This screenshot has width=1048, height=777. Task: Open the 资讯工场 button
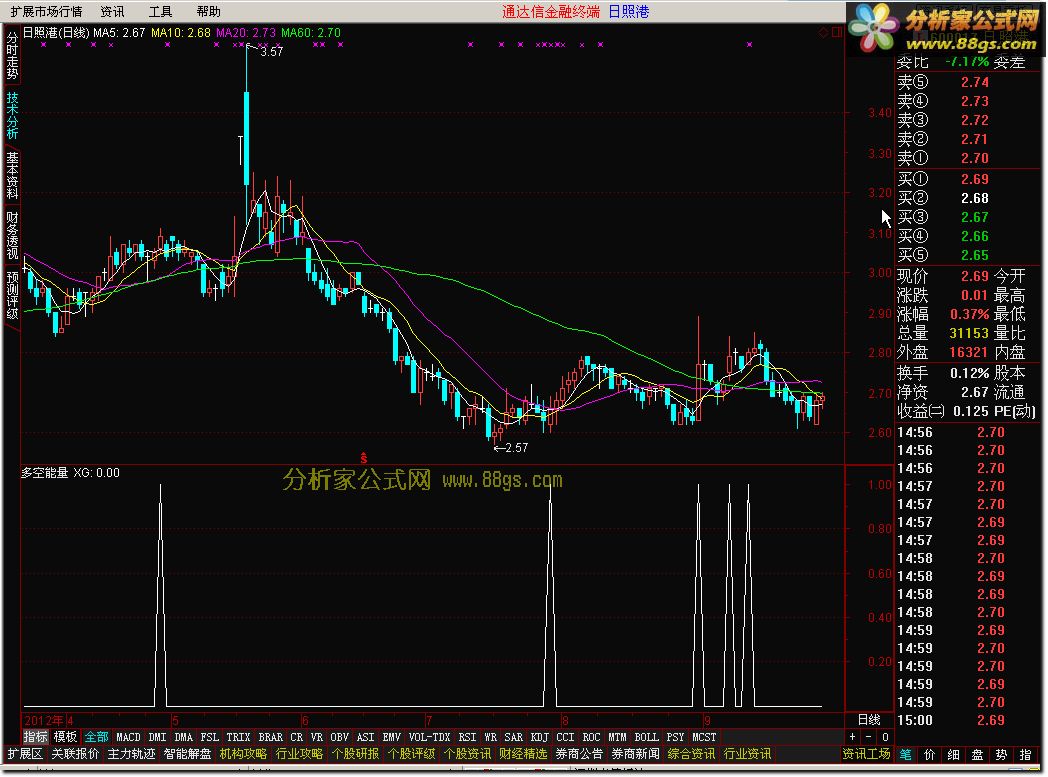[866, 754]
